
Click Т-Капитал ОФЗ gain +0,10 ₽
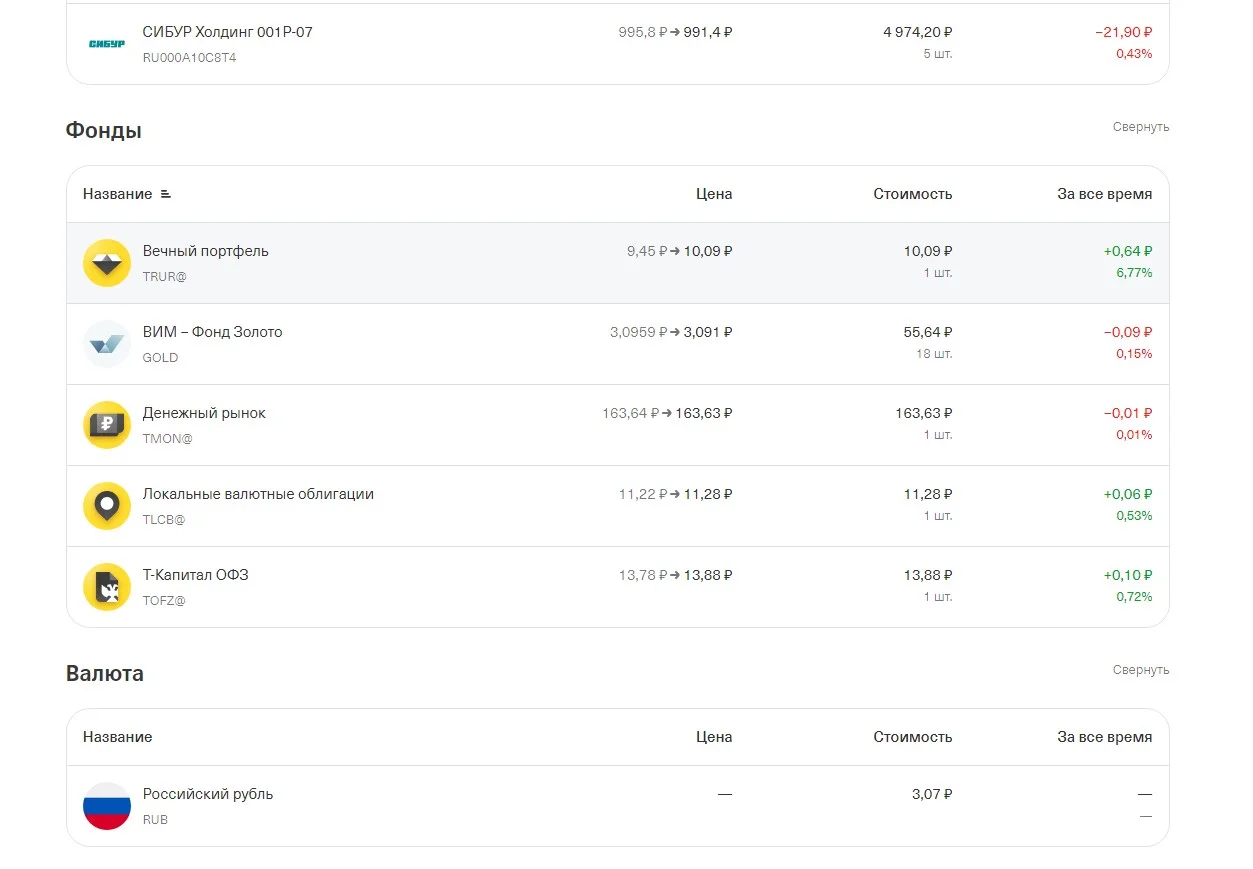(x=1128, y=575)
